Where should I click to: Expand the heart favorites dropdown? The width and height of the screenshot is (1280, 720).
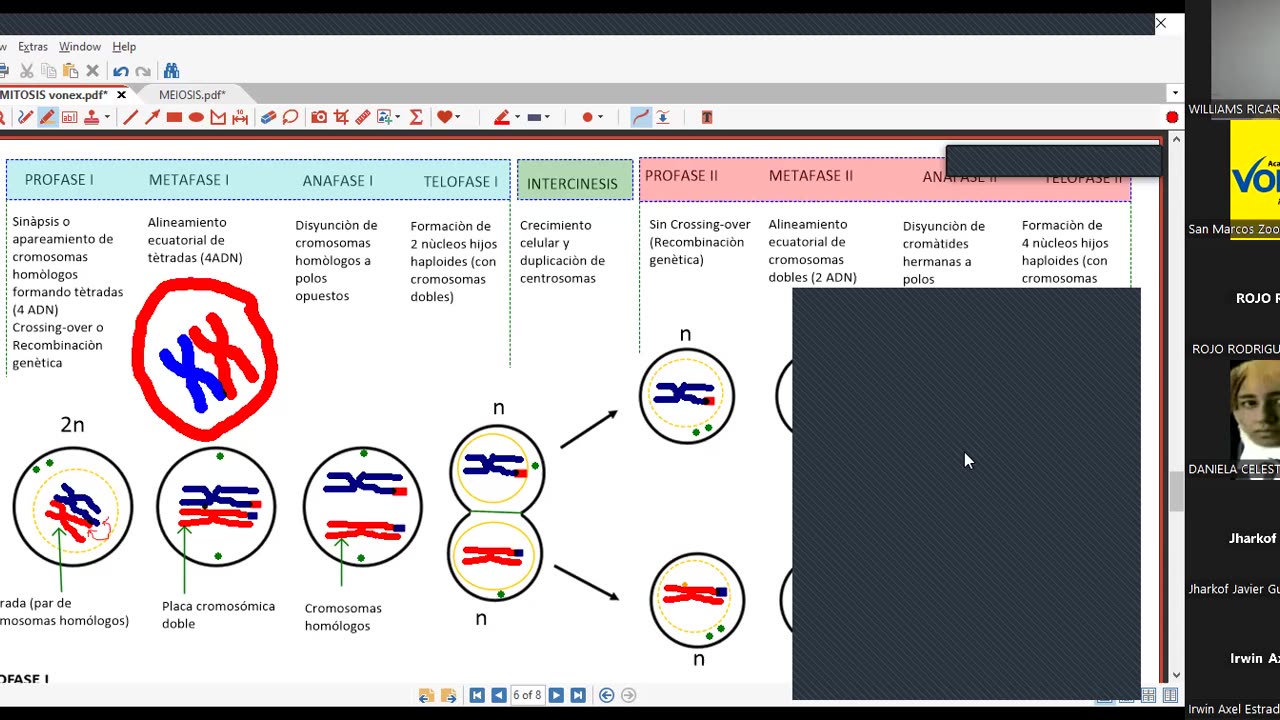pos(457,117)
